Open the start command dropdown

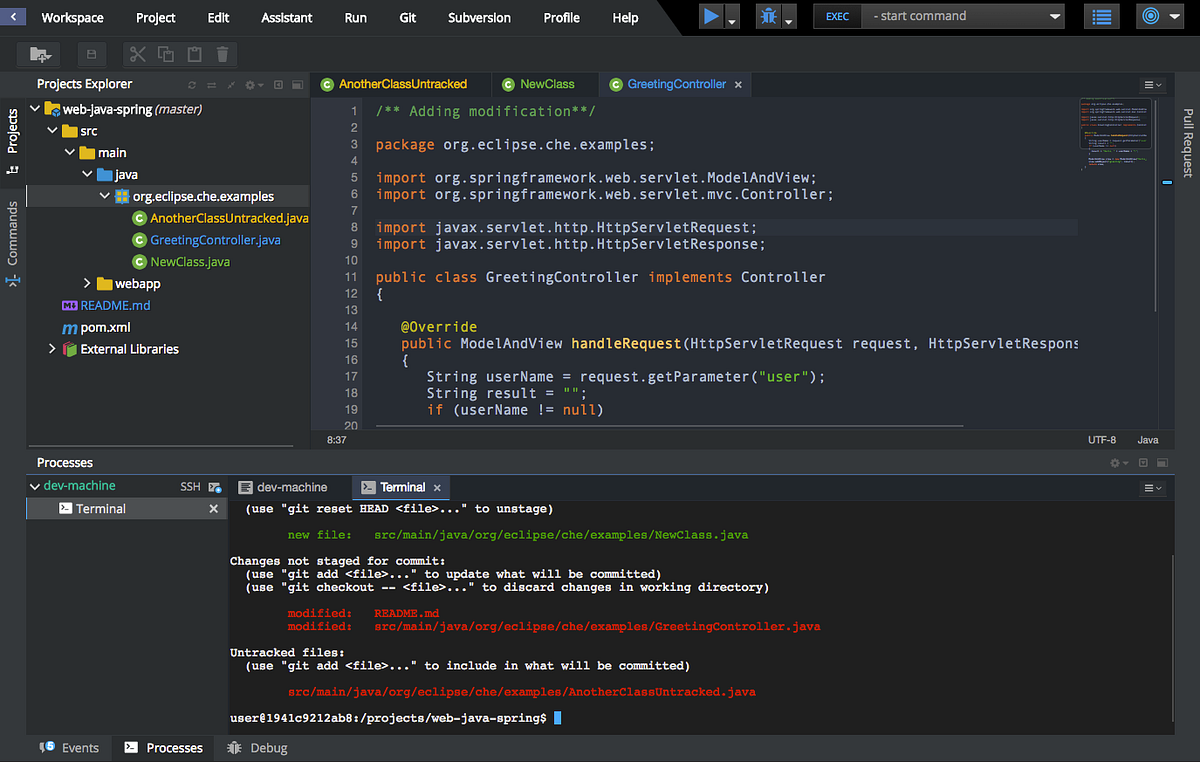point(1056,17)
